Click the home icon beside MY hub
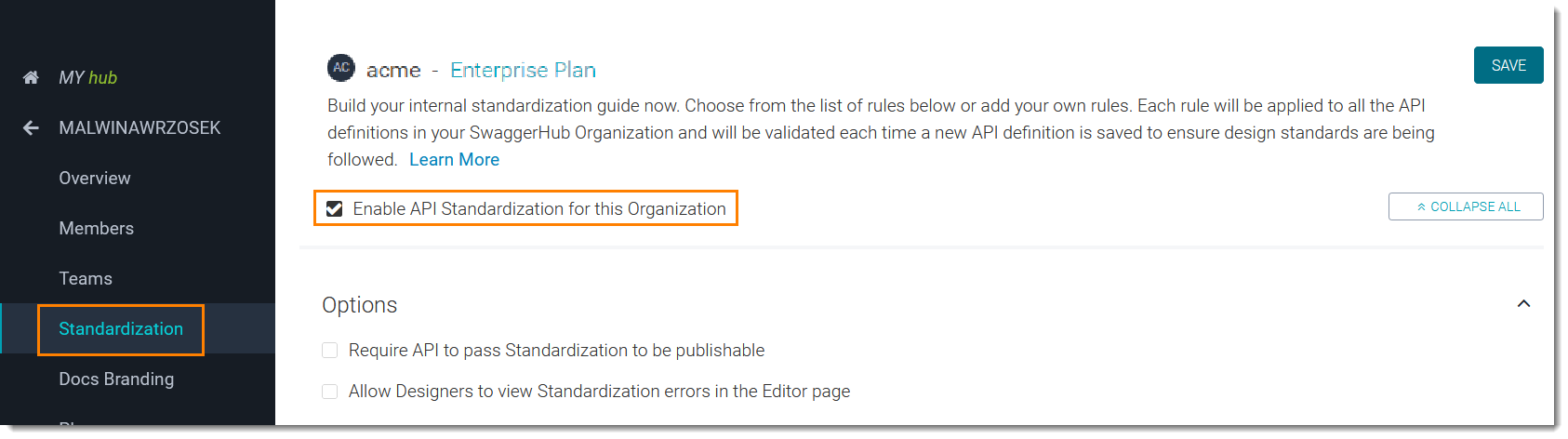The image size is (1568, 439). coord(31,77)
